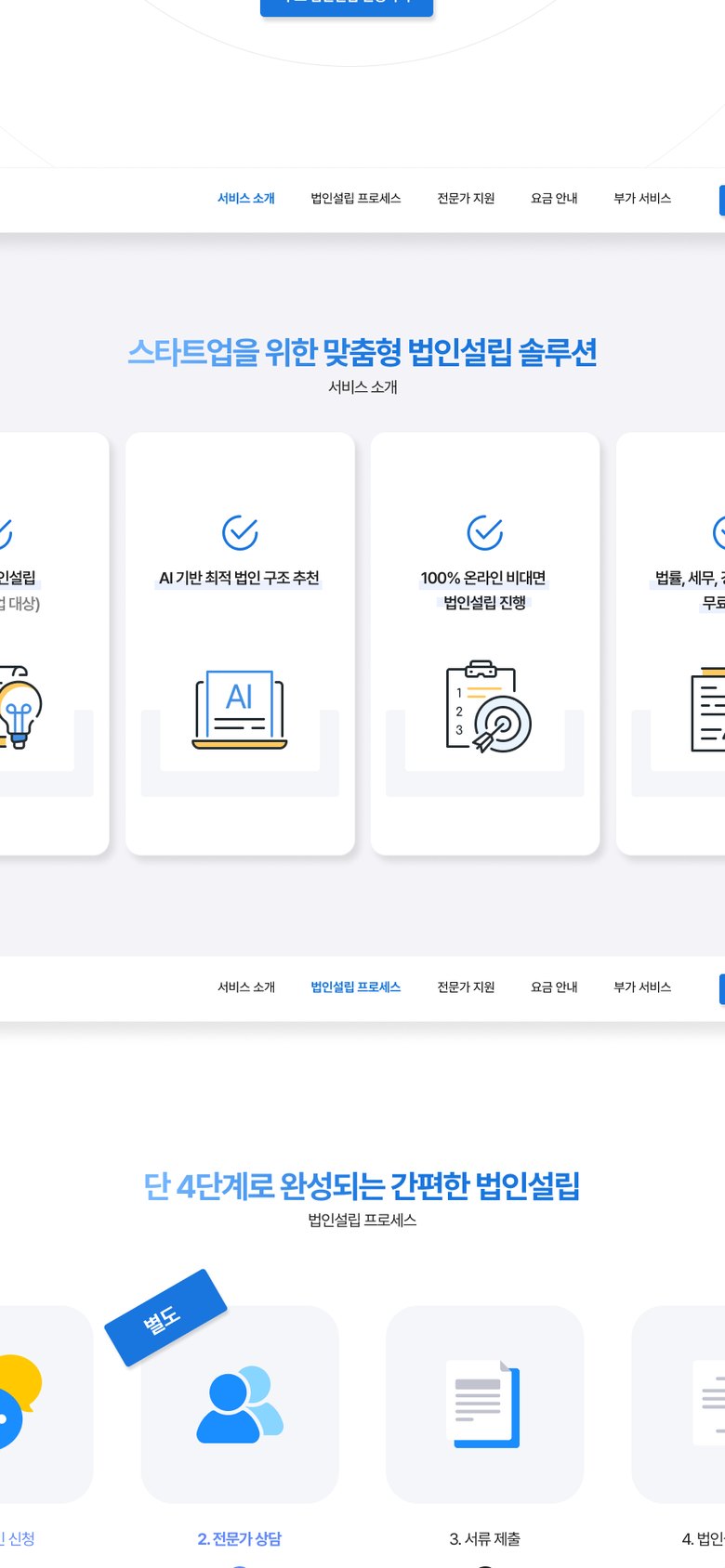Screen dimensions: 725x1568
Task: Click the two-people icon for 전문가 상담
Action: coord(240,1404)
